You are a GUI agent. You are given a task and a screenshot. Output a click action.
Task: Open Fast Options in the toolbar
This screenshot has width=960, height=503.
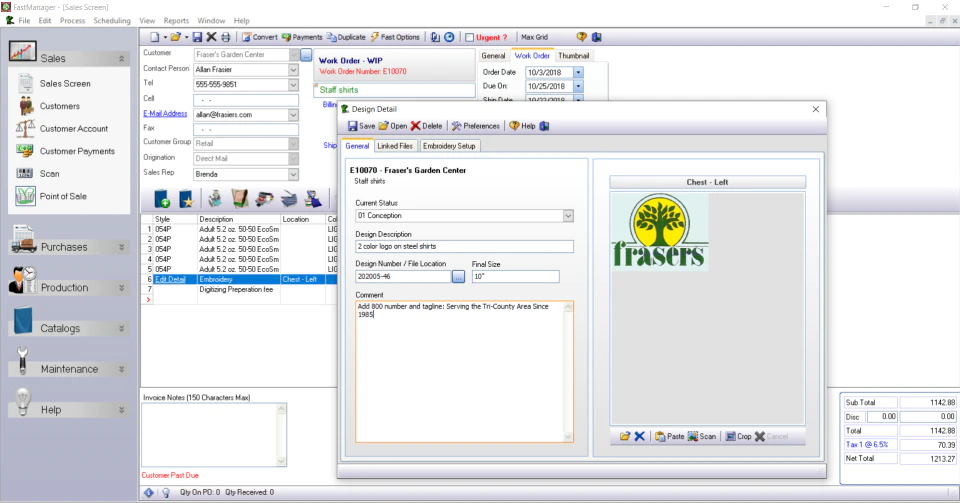[x=395, y=37]
